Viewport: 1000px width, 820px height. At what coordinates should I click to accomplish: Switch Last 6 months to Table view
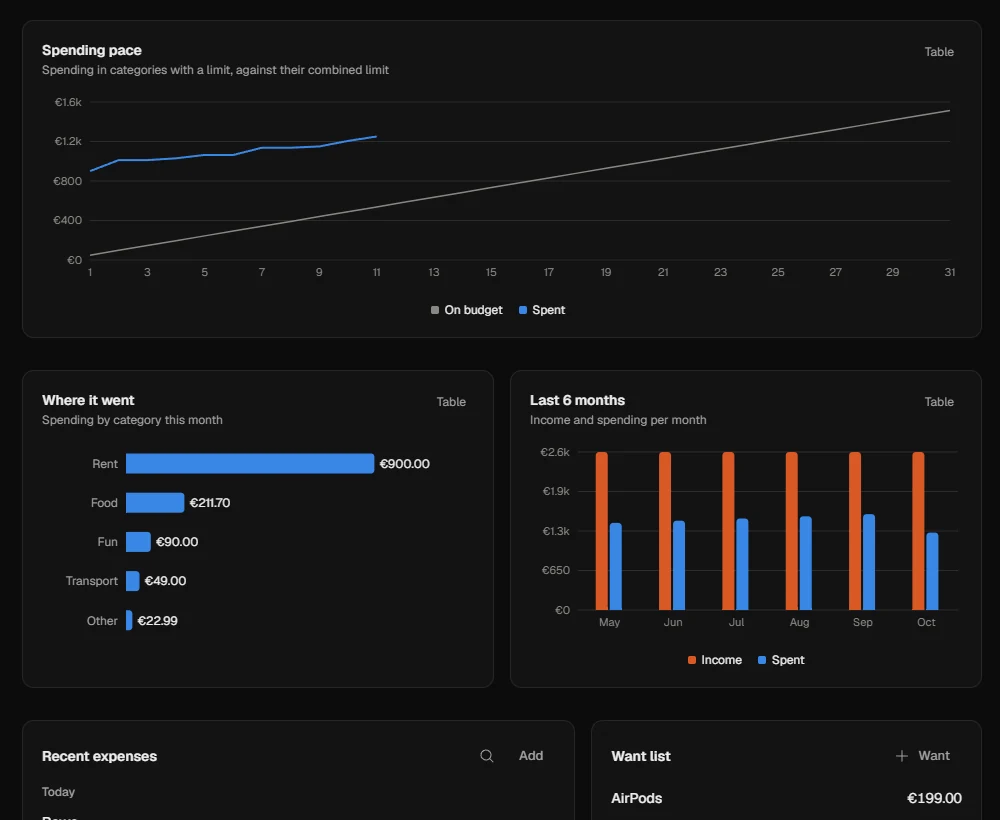click(939, 402)
